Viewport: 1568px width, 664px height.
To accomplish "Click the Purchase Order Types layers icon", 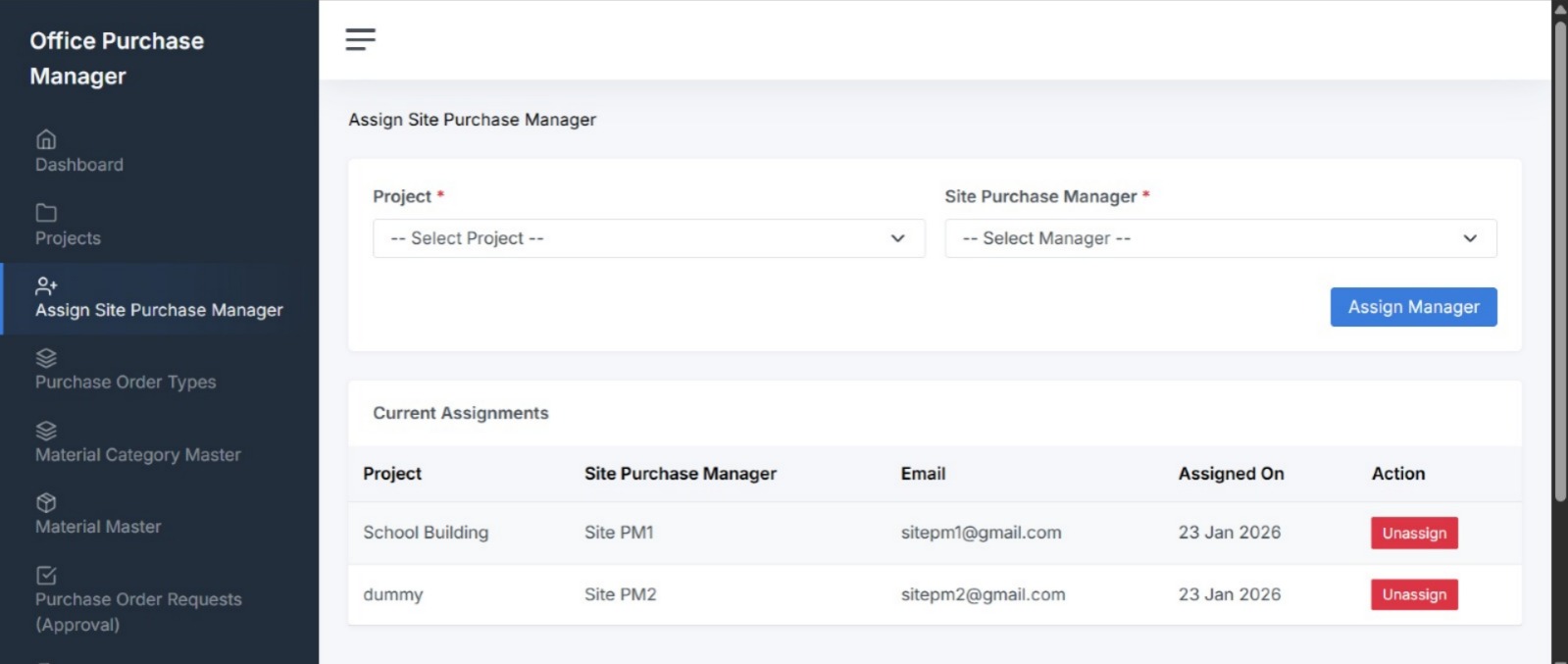I will coord(46,358).
